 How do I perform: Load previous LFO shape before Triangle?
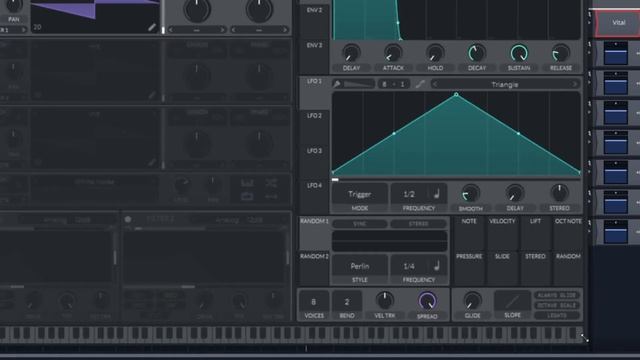click(x=435, y=84)
